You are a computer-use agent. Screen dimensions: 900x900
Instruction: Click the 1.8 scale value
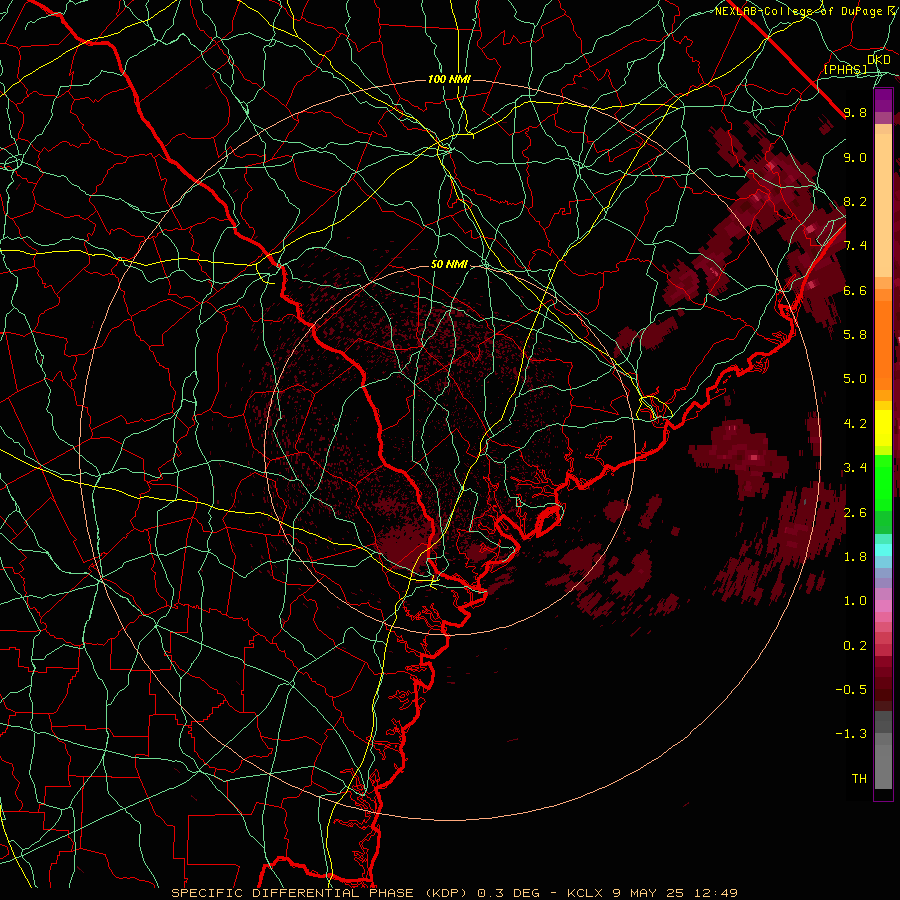[x=855, y=557]
